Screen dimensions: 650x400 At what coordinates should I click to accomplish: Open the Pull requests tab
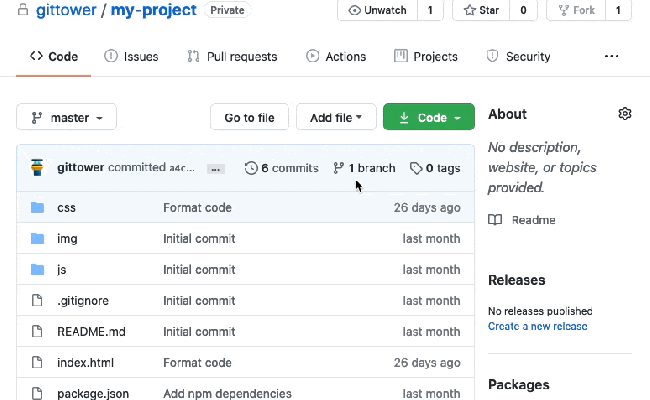[x=232, y=56]
